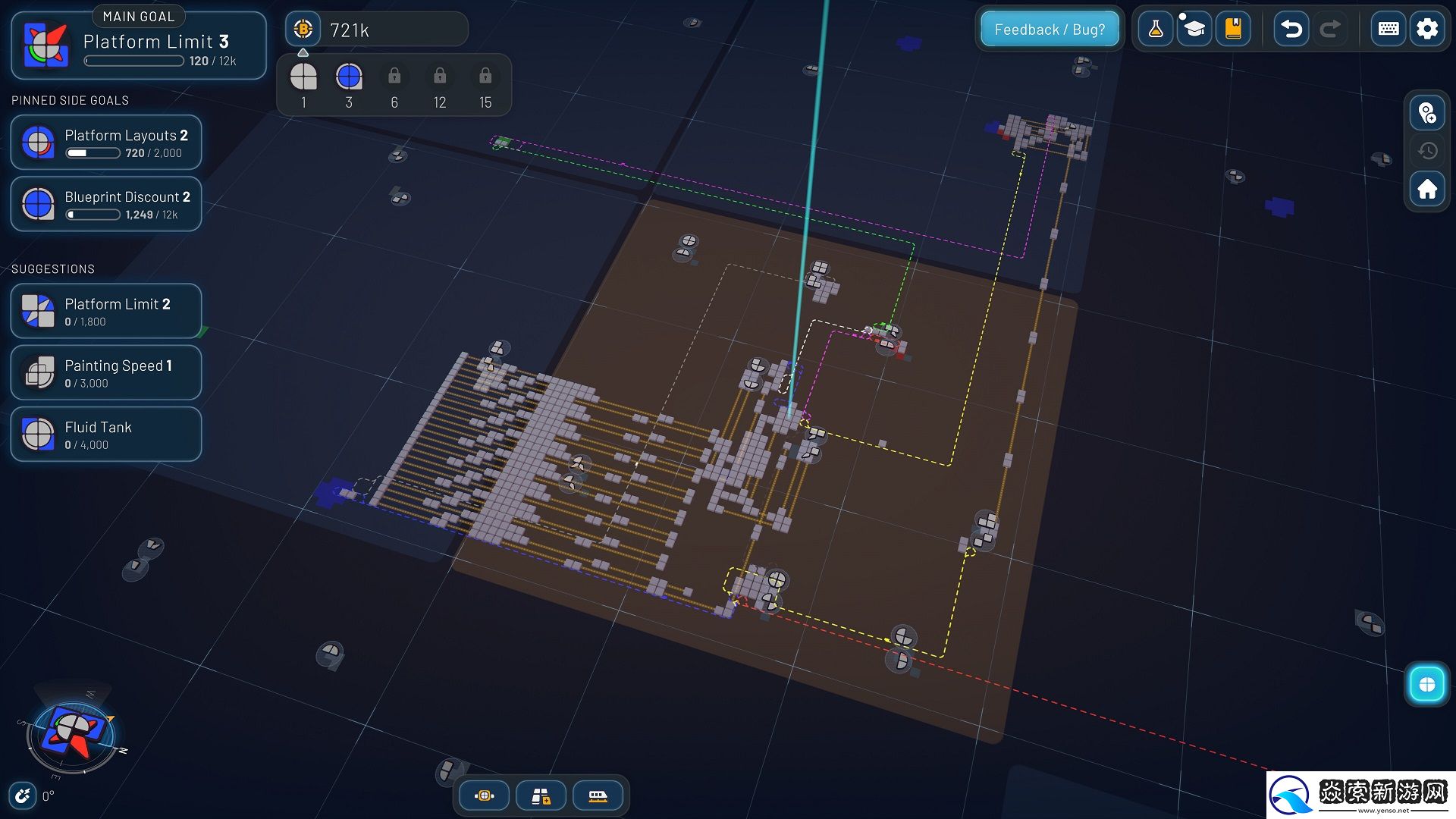
Task: Click the Platform Layouts 2 progress bar
Action: [93, 153]
